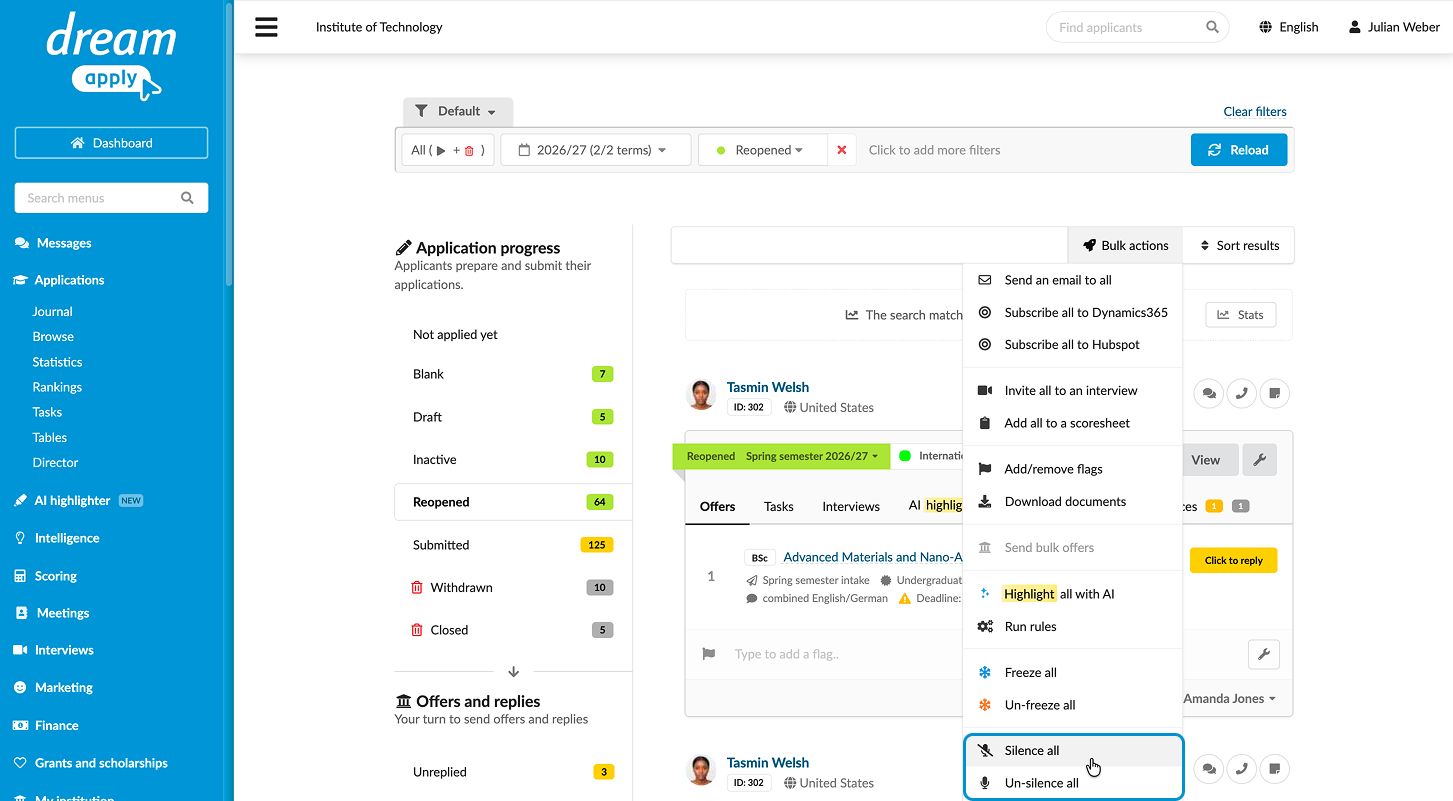1453x801 pixels.
Task: Click the Reload button
Action: tap(1238, 150)
